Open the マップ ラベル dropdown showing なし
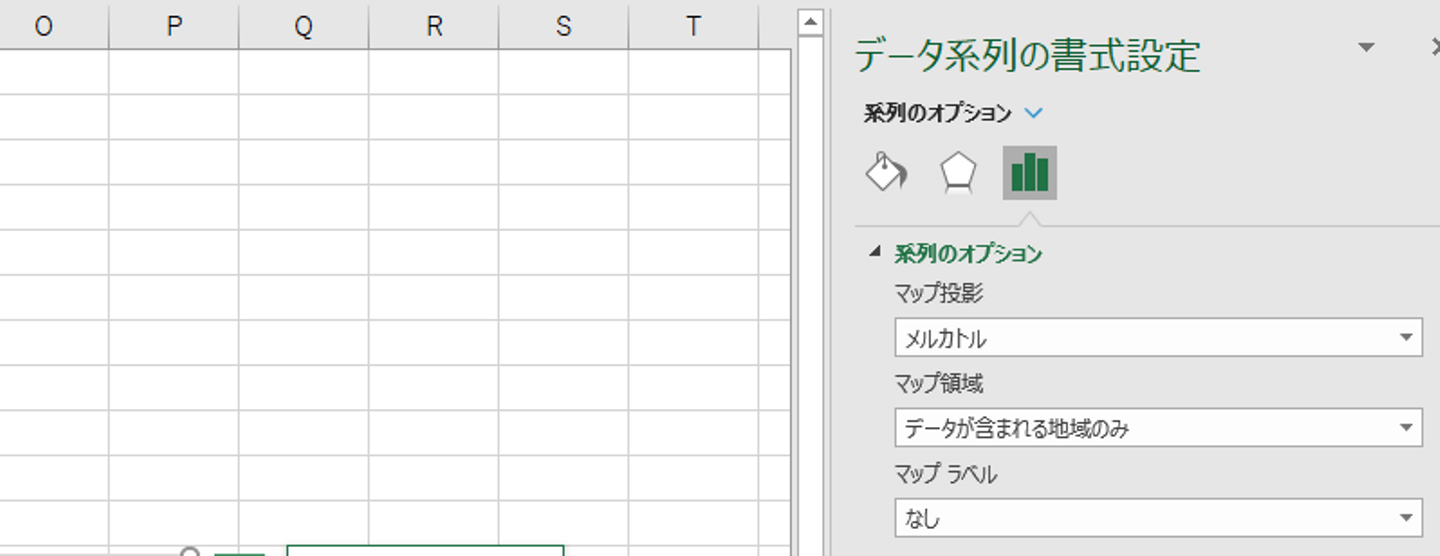 tap(1158, 518)
